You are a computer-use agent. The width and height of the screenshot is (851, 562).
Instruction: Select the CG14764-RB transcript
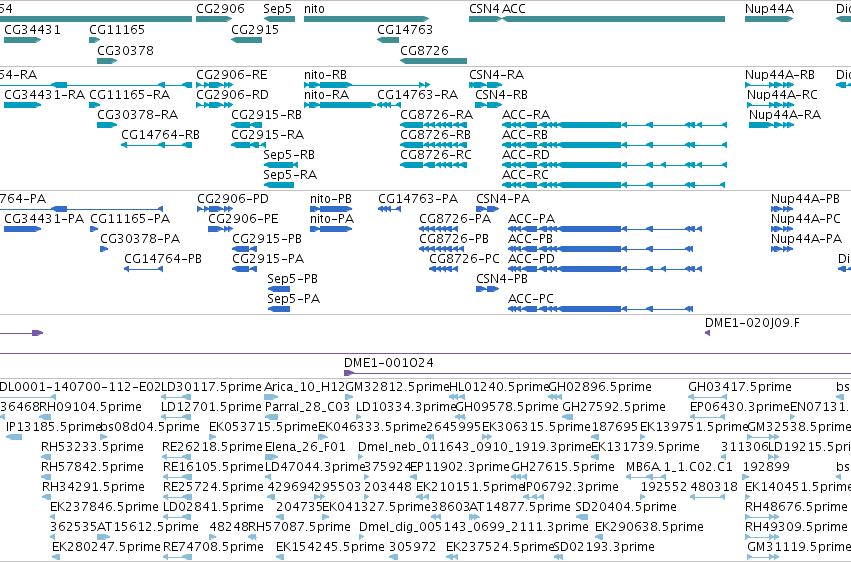coord(156,145)
